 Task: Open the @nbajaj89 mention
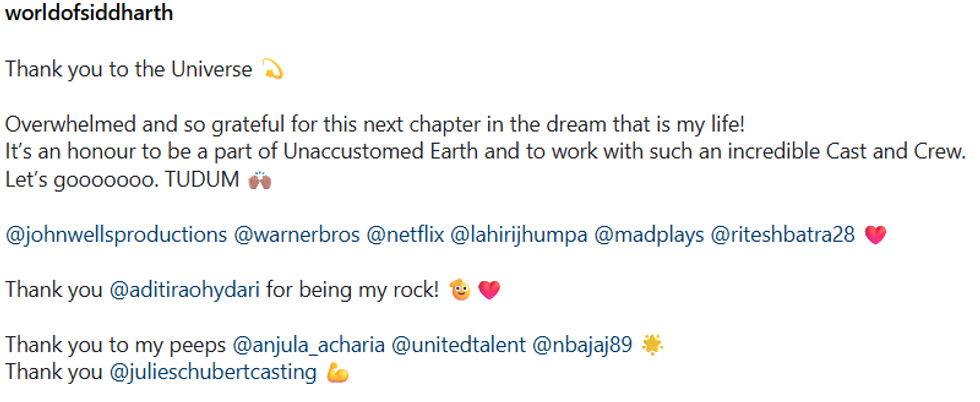[582, 346]
